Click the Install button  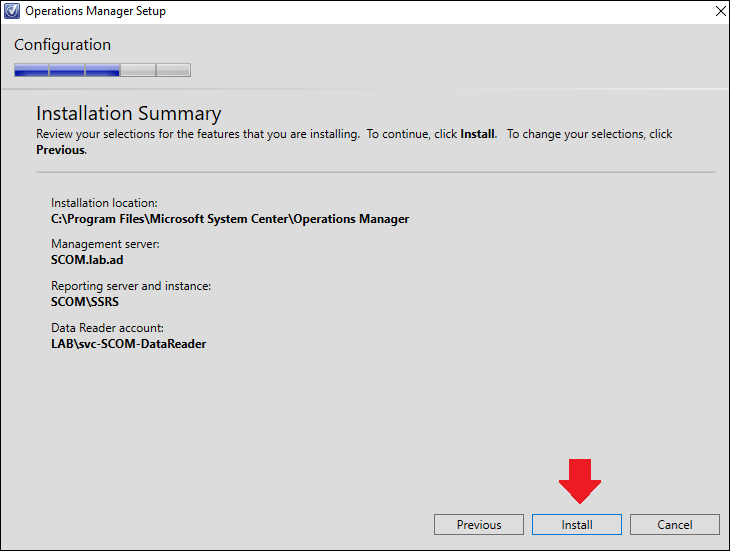(577, 524)
